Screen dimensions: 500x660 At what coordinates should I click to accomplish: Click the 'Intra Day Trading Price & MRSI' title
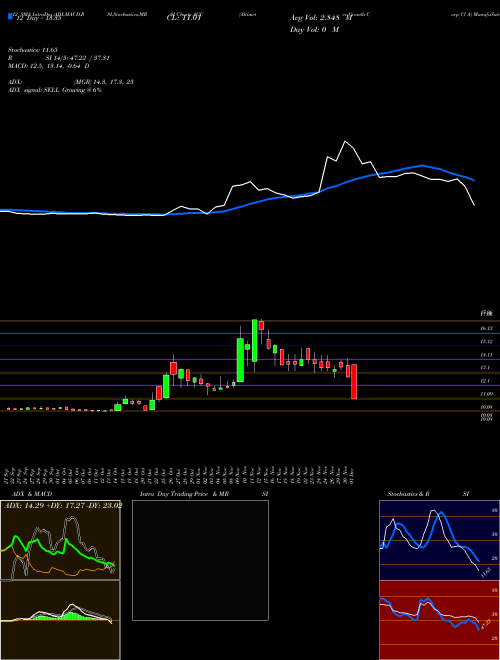(204, 494)
